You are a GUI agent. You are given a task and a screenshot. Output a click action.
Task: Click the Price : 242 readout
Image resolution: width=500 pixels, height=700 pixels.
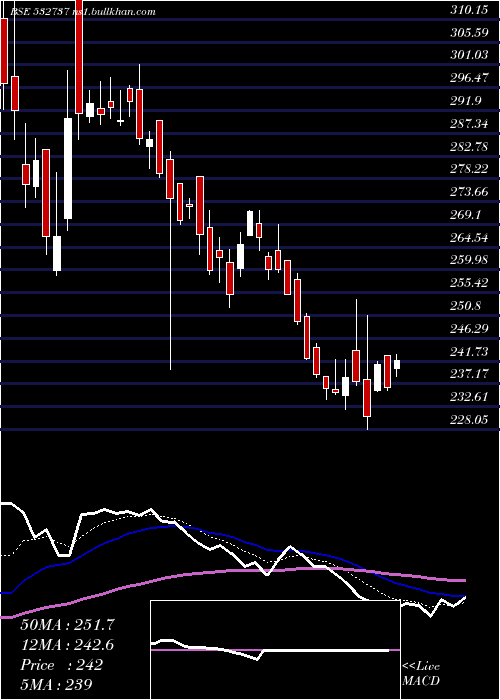coord(62,665)
